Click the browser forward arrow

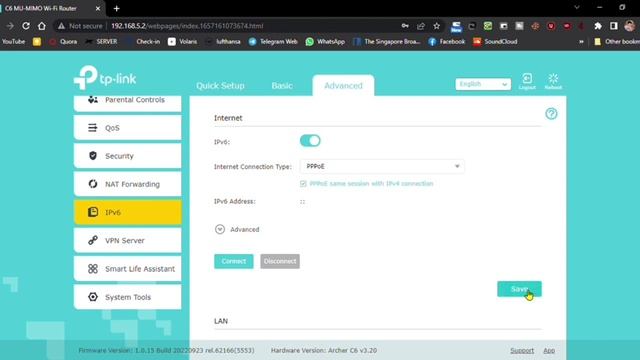[x=10, y=26]
